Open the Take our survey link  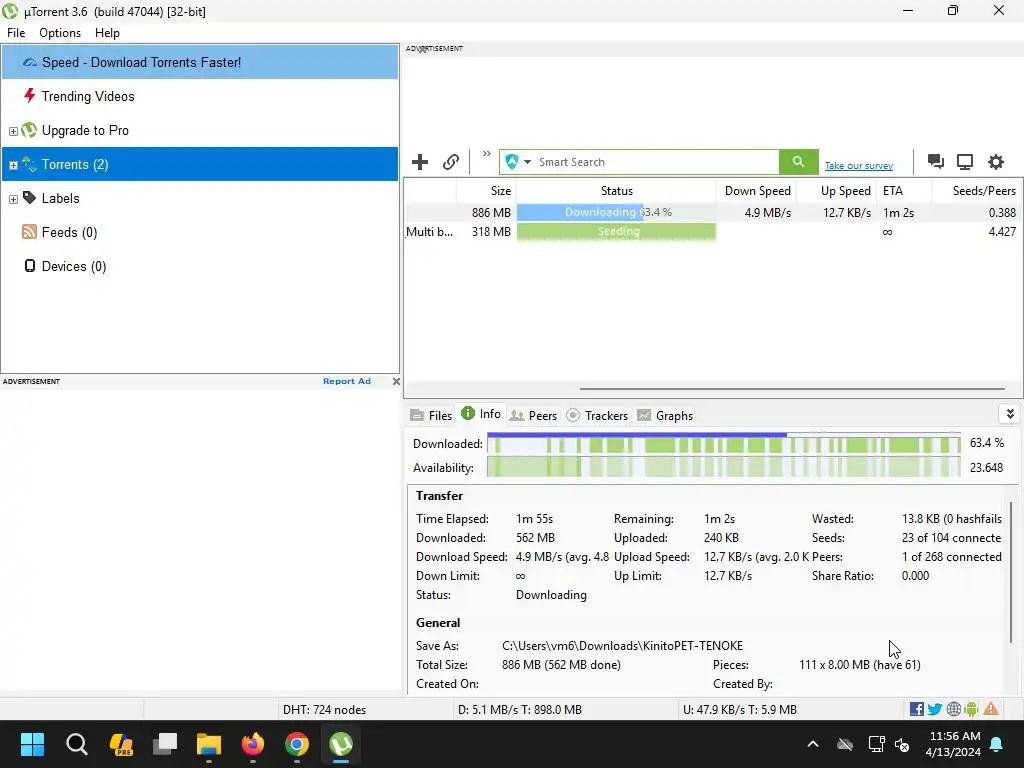point(858,166)
